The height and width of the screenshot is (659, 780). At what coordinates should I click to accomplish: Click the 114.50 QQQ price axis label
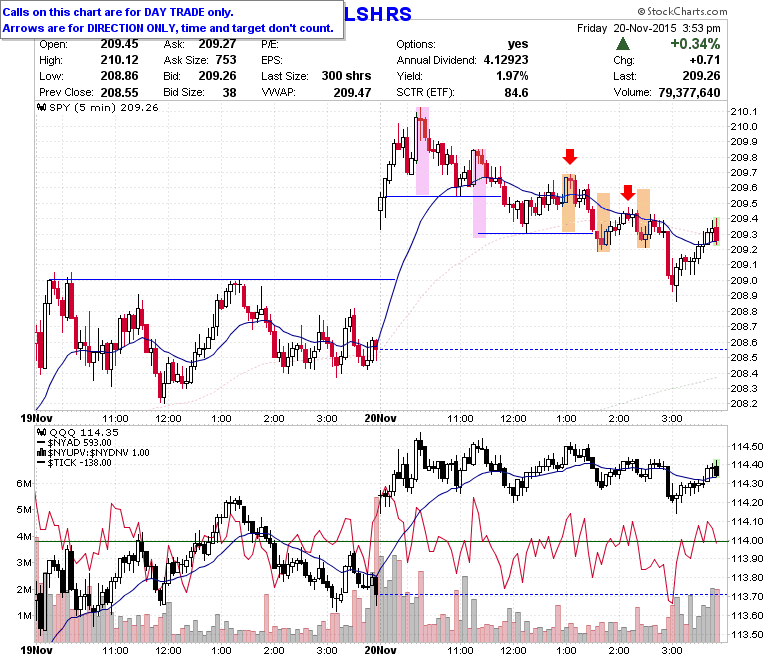(x=747, y=446)
